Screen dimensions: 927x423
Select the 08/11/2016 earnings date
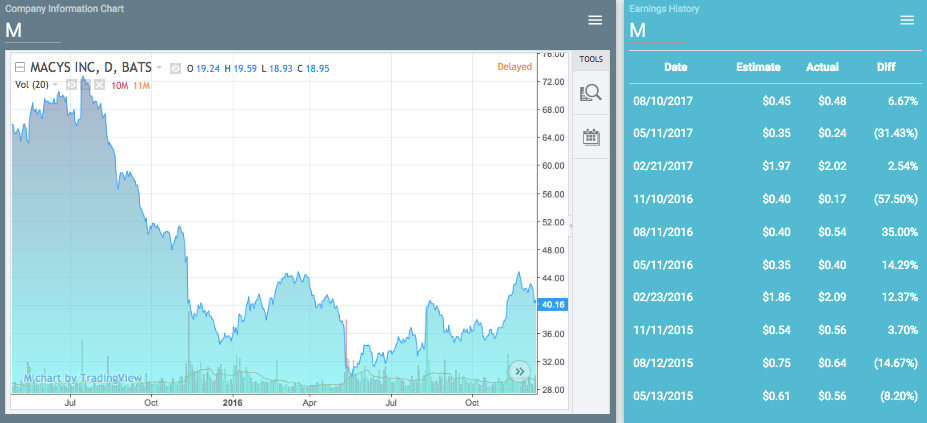point(663,232)
